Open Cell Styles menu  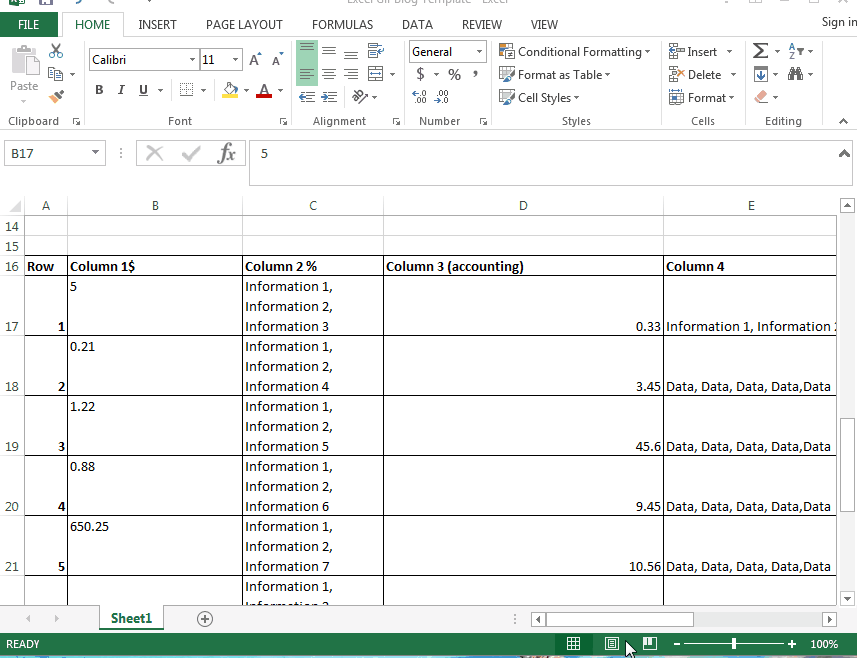[x=539, y=97]
